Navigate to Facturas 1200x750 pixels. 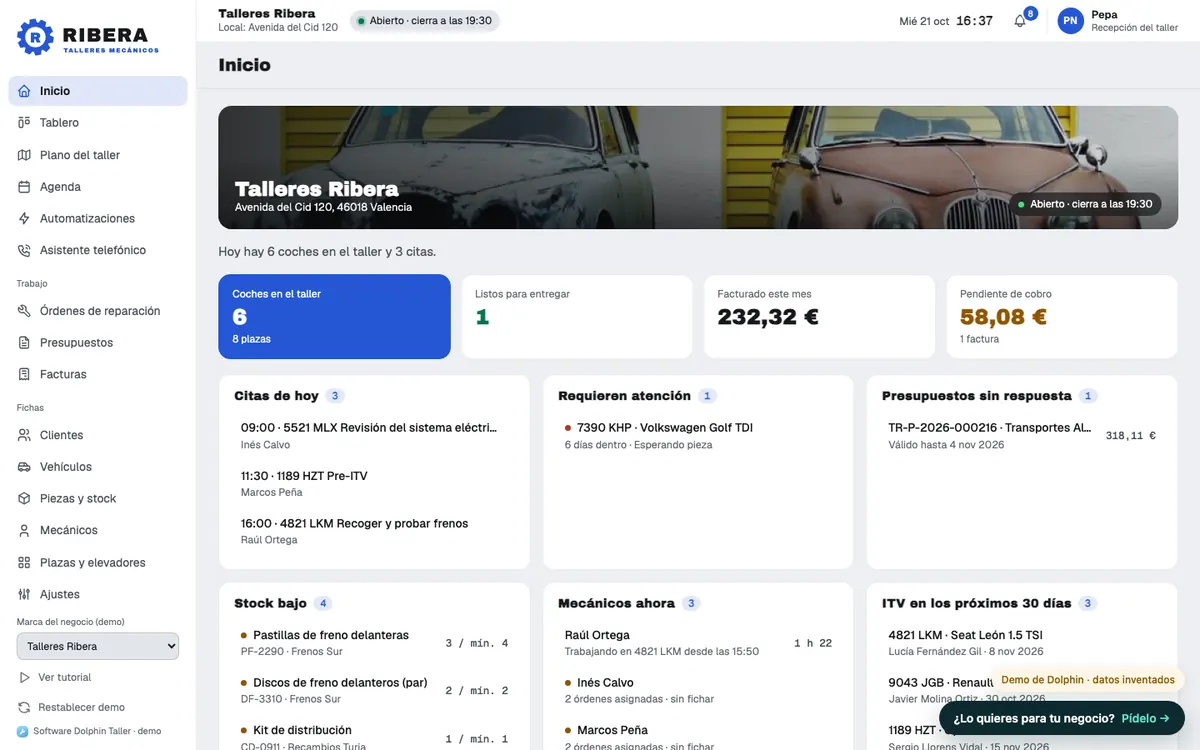[x=98, y=374]
